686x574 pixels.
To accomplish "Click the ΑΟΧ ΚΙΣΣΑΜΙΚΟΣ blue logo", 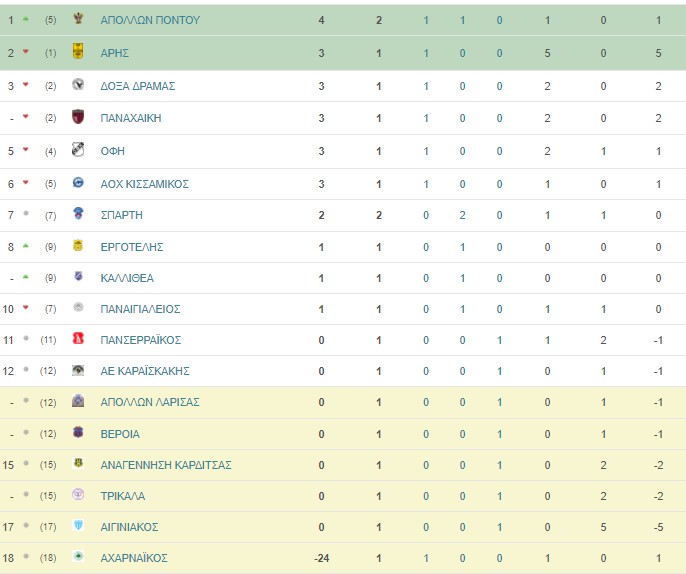I will 78,182.
